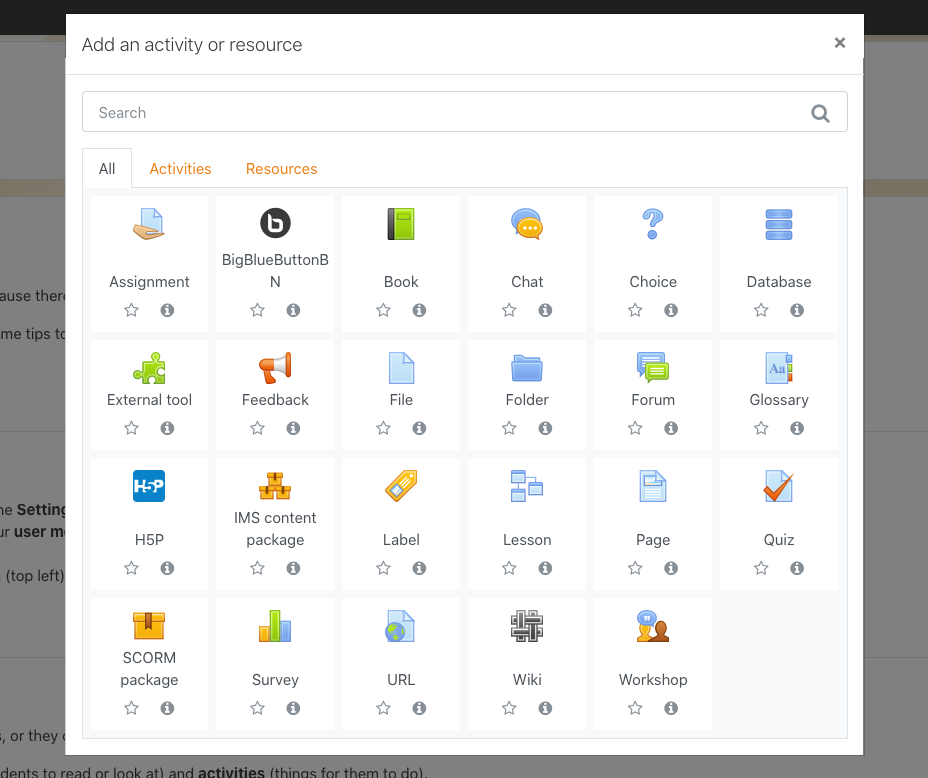Show info about Glossary

pyautogui.click(x=797, y=427)
